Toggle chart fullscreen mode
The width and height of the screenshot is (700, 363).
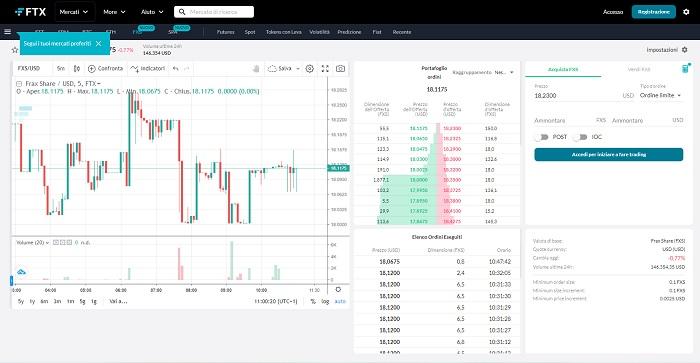[x=325, y=68]
